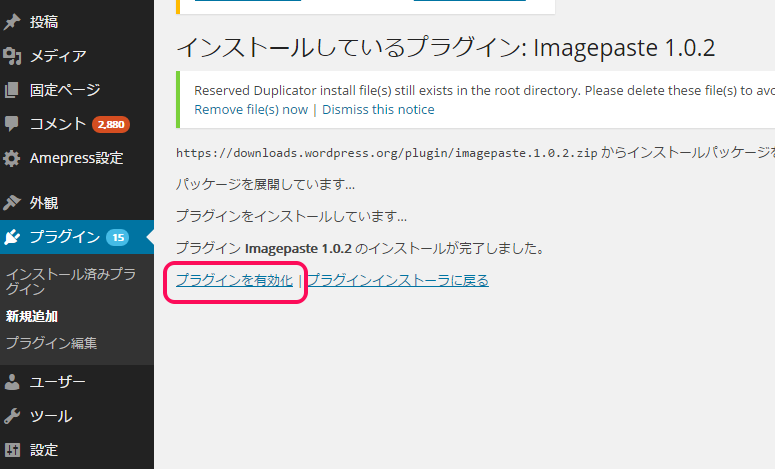
Task: Click the Remove file(s) now link
Action: pos(250,109)
